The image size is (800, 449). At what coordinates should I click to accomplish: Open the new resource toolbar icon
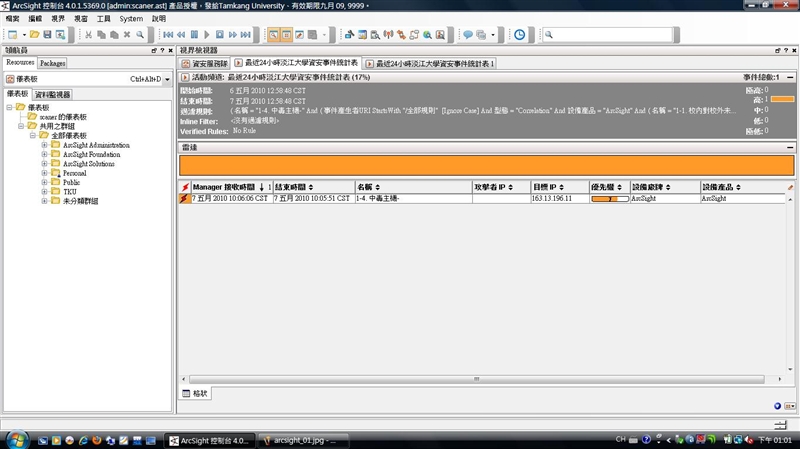point(11,35)
